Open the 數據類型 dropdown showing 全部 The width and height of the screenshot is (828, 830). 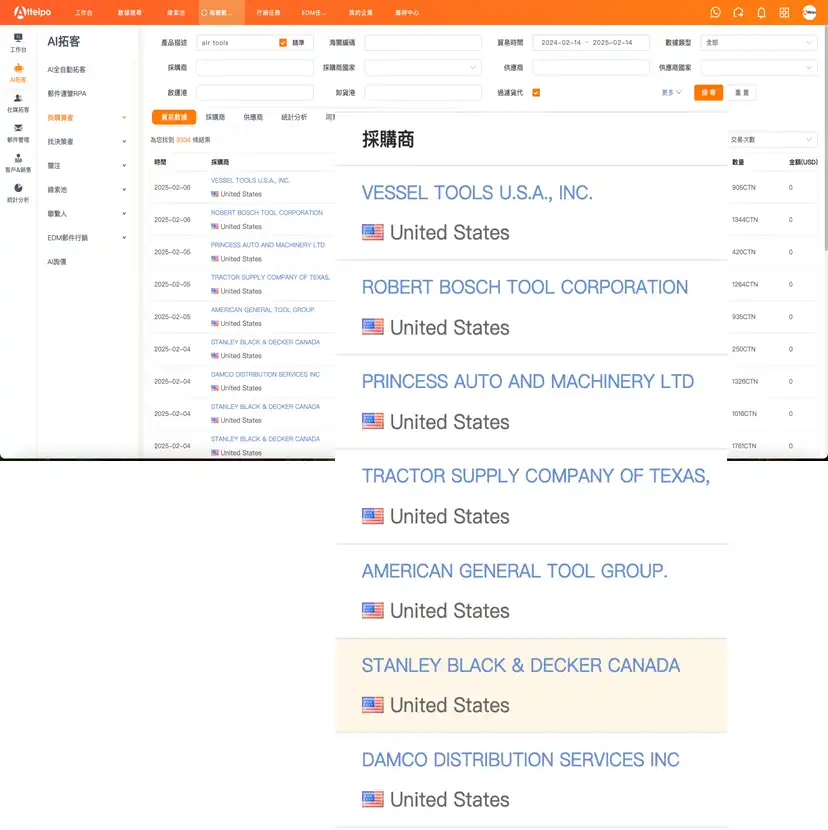[759, 42]
